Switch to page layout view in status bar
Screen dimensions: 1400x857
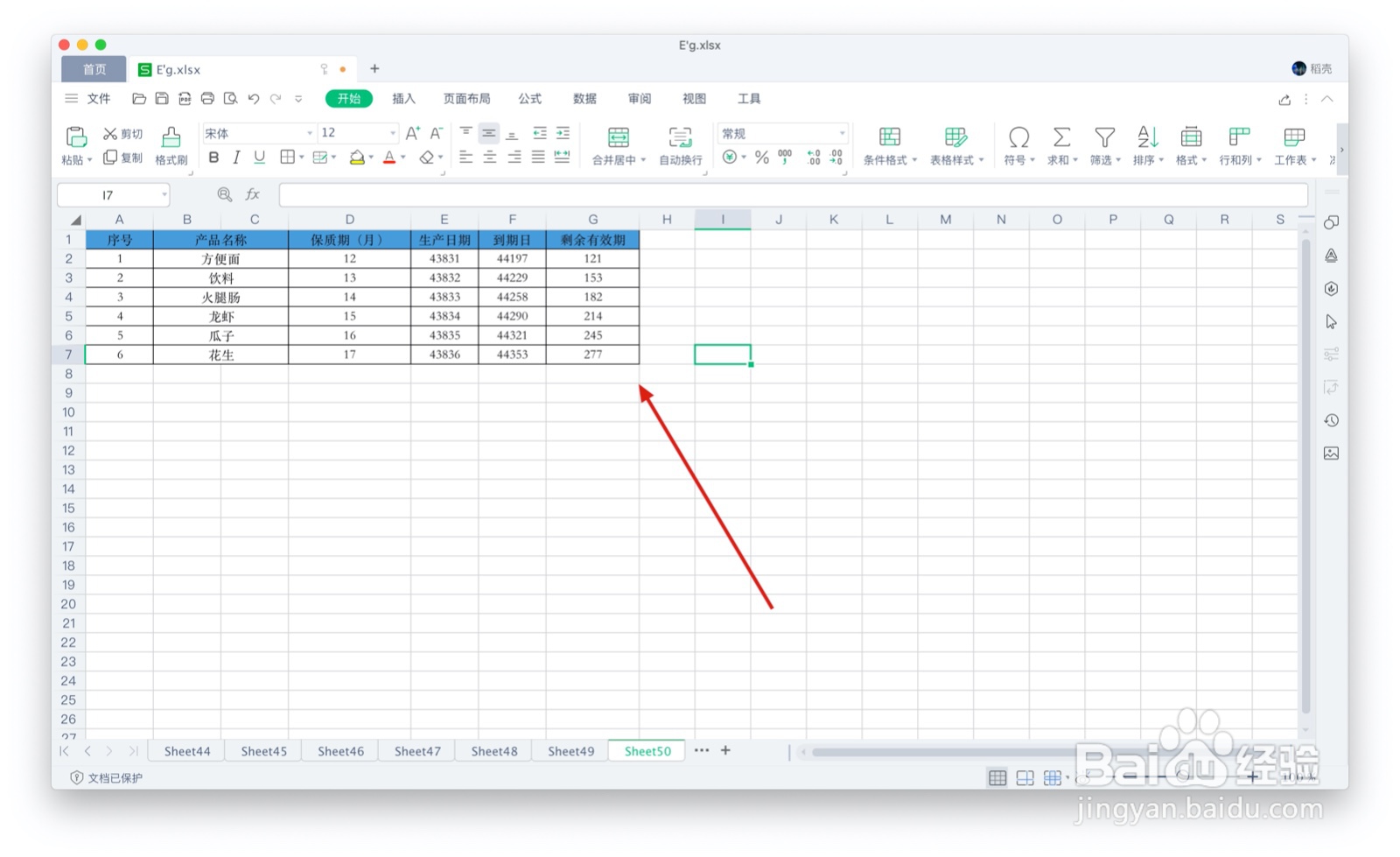(1025, 777)
